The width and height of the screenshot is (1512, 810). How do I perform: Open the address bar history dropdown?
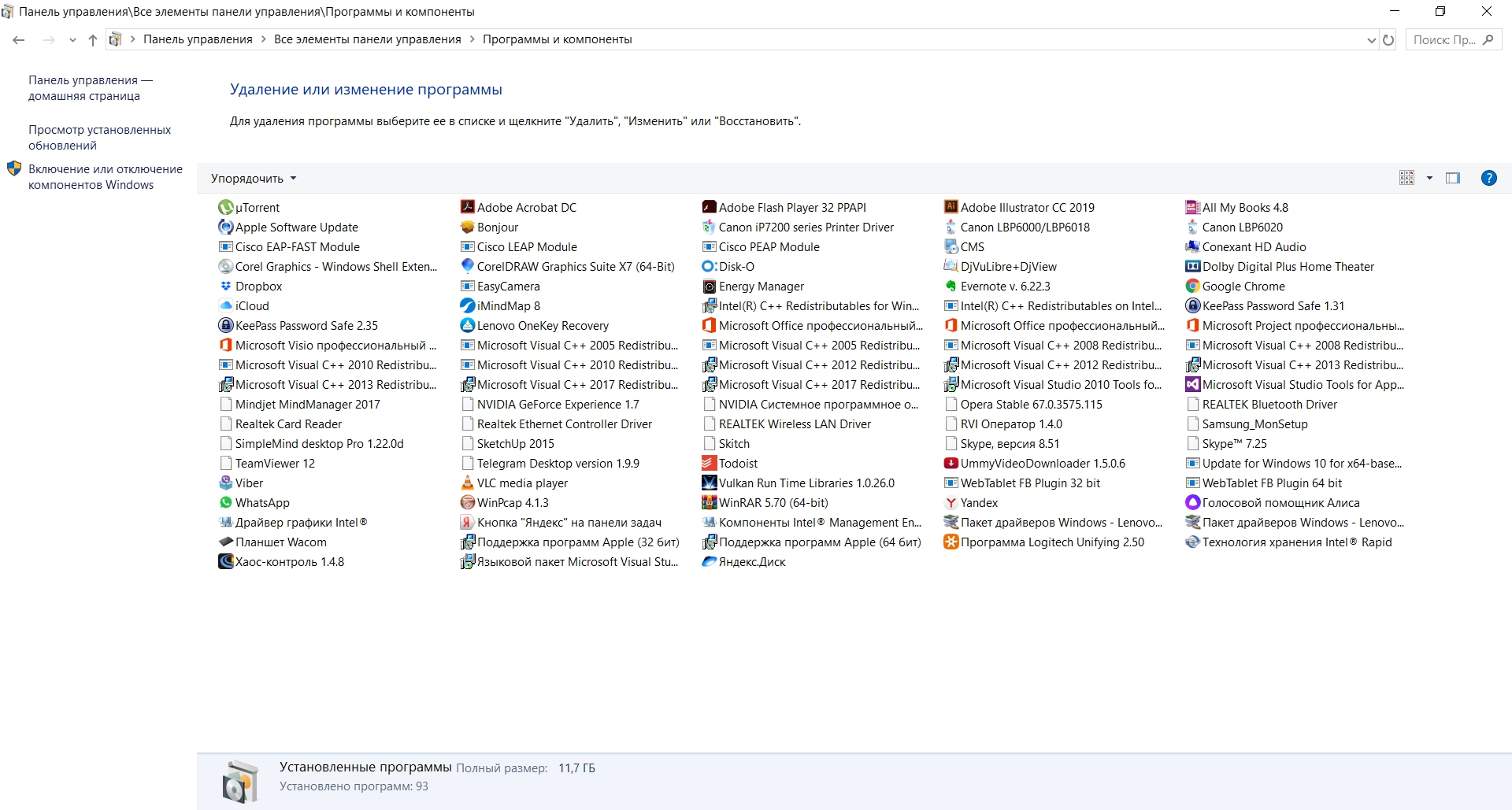[x=1372, y=40]
